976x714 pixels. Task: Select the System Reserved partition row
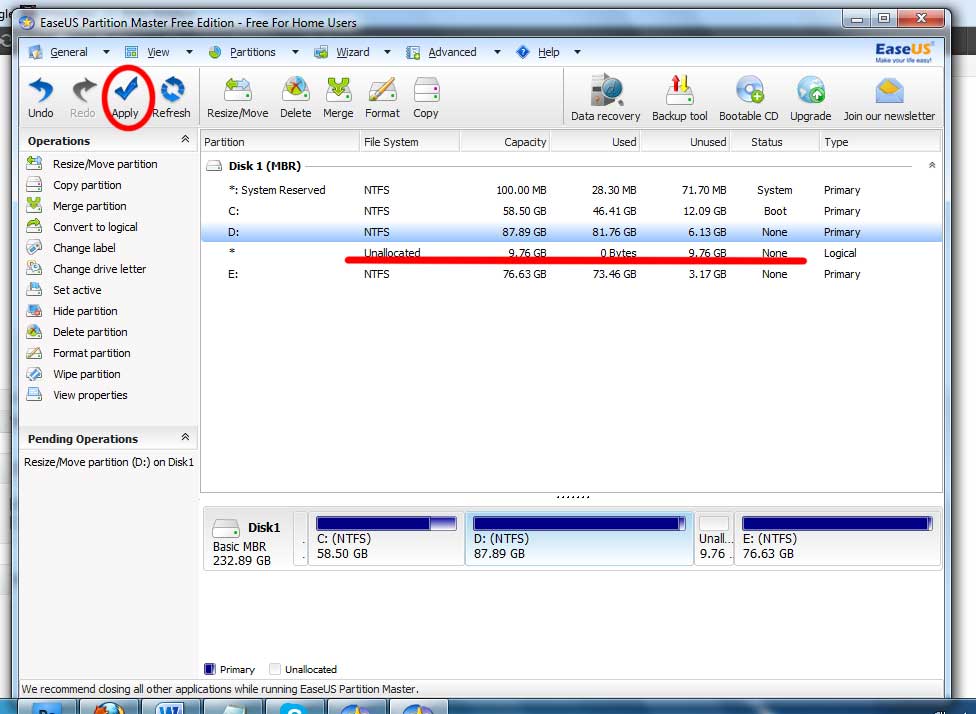tap(571, 190)
